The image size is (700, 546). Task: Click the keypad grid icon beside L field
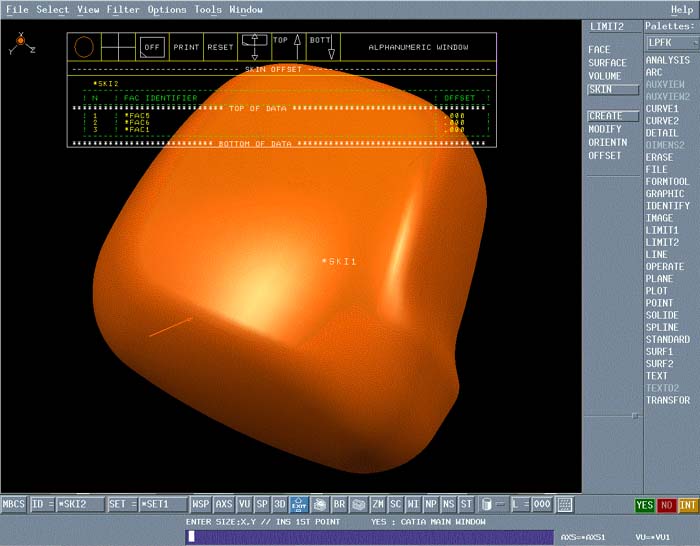pos(565,505)
